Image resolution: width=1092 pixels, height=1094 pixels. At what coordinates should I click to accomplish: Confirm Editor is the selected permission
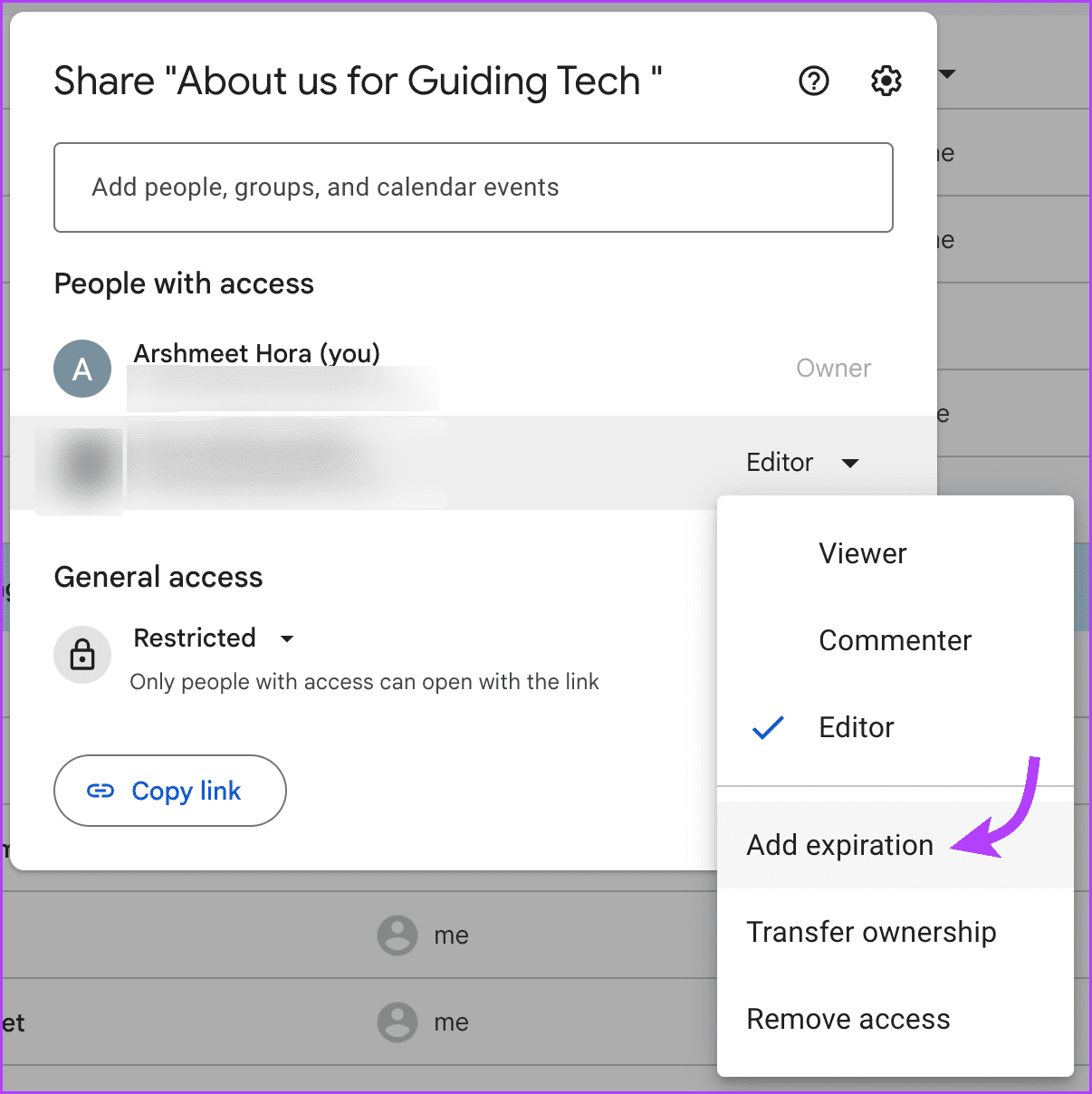856,727
